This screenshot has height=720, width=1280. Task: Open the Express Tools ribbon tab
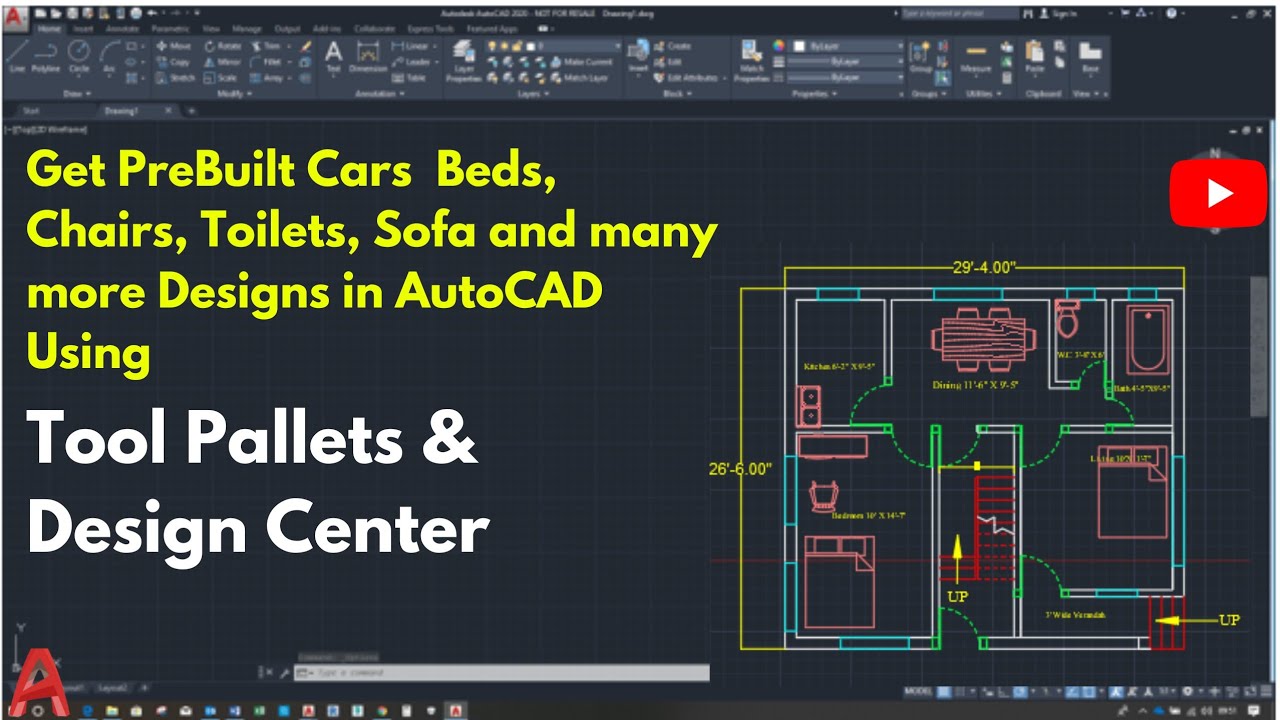[x=430, y=29]
